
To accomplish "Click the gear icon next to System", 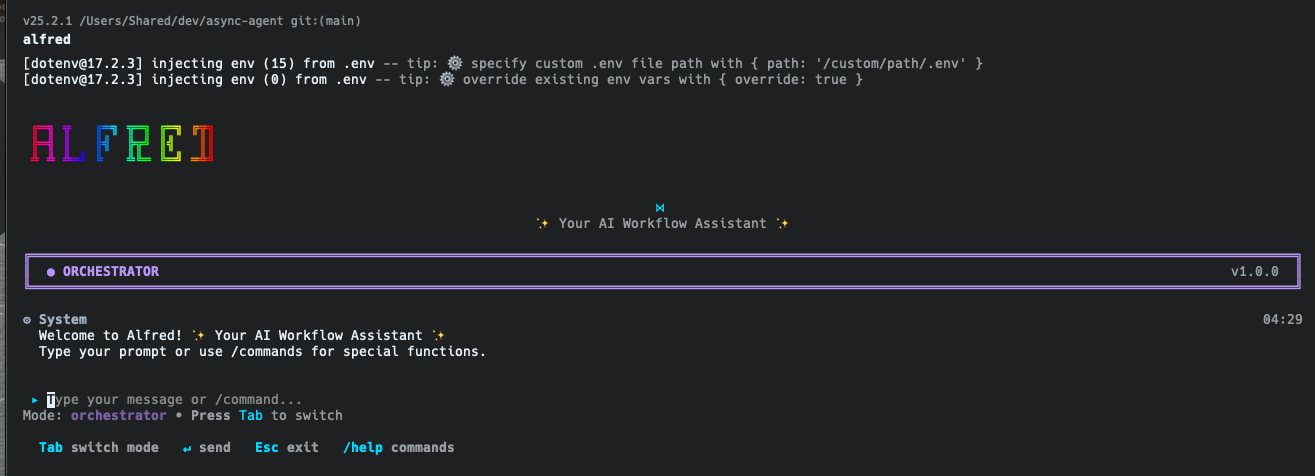I will pyautogui.click(x=27, y=320).
